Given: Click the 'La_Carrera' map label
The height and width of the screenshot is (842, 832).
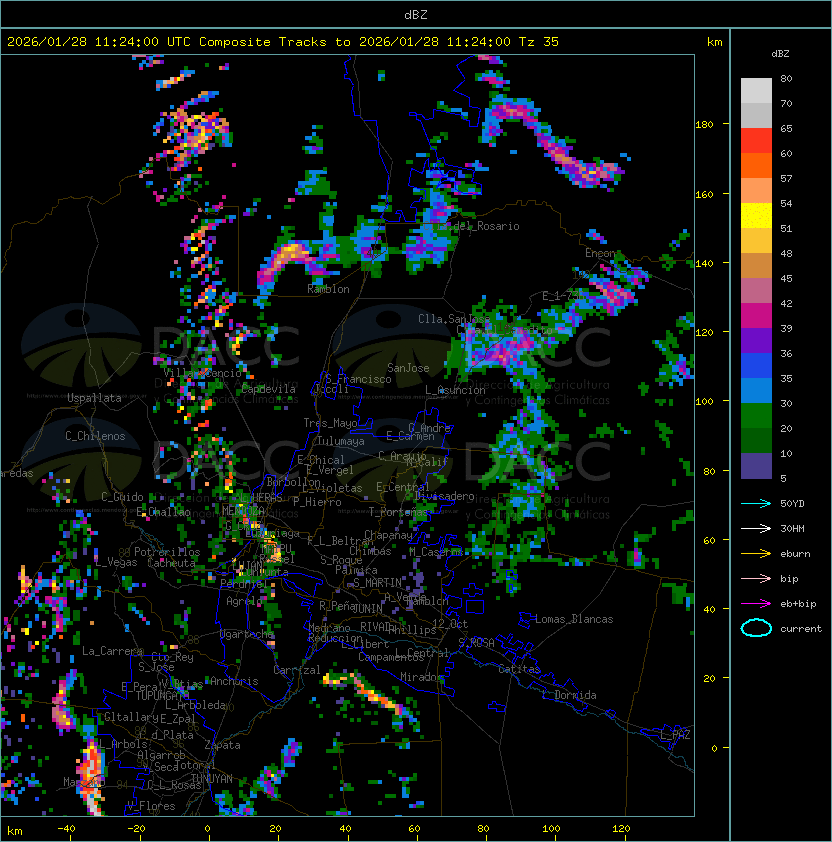Looking at the screenshot, I should [112, 651].
